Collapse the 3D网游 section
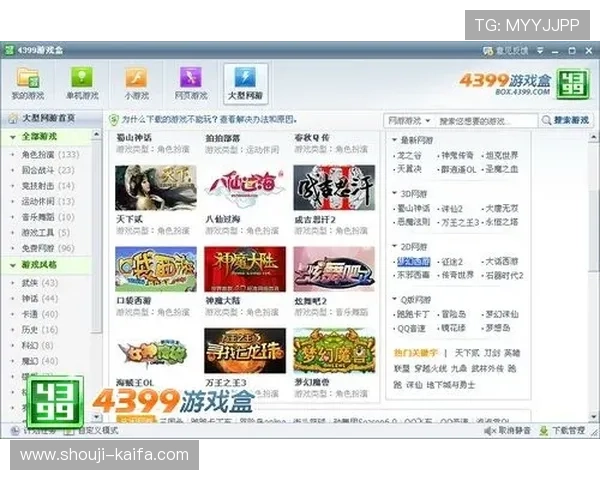The height and width of the screenshot is (480, 600). 395,193
